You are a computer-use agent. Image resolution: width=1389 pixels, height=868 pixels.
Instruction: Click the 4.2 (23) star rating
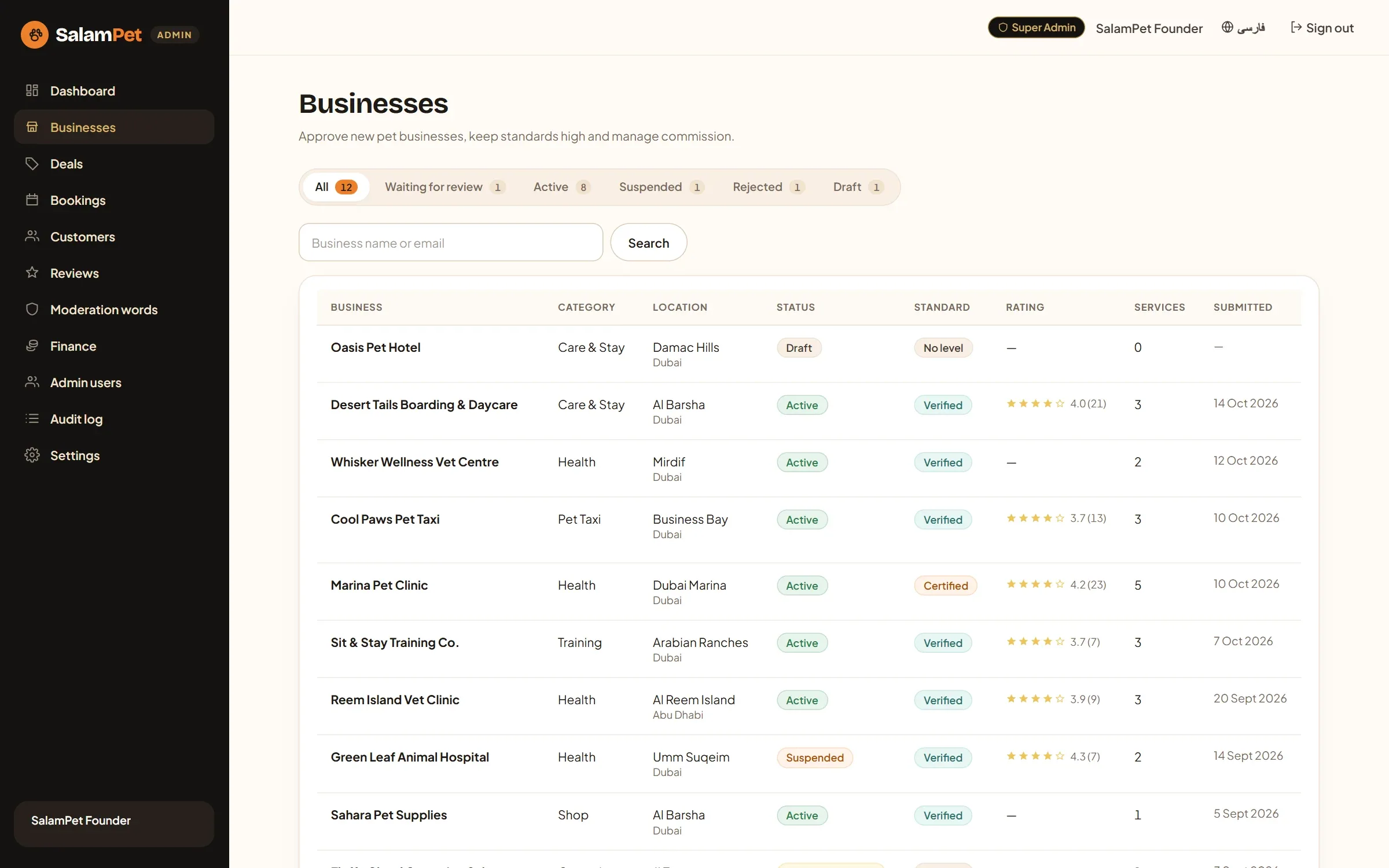(1056, 584)
